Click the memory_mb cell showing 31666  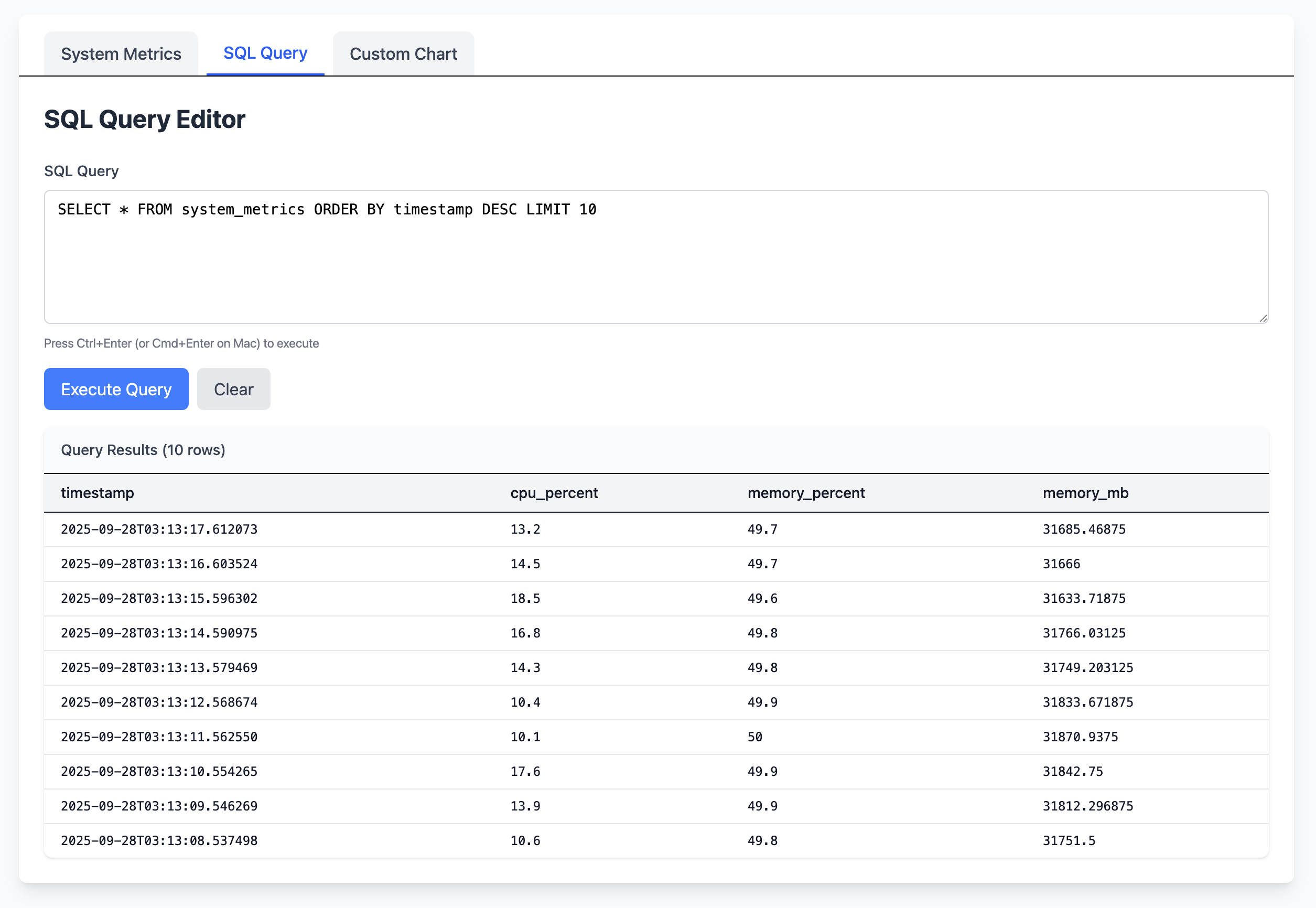click(1061, 564)
